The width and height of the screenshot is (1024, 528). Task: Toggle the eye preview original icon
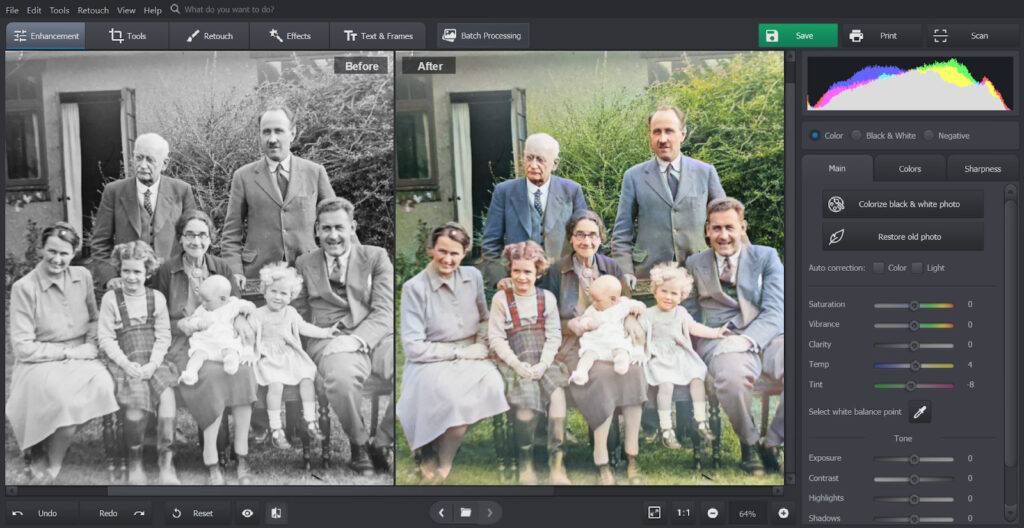247,513
